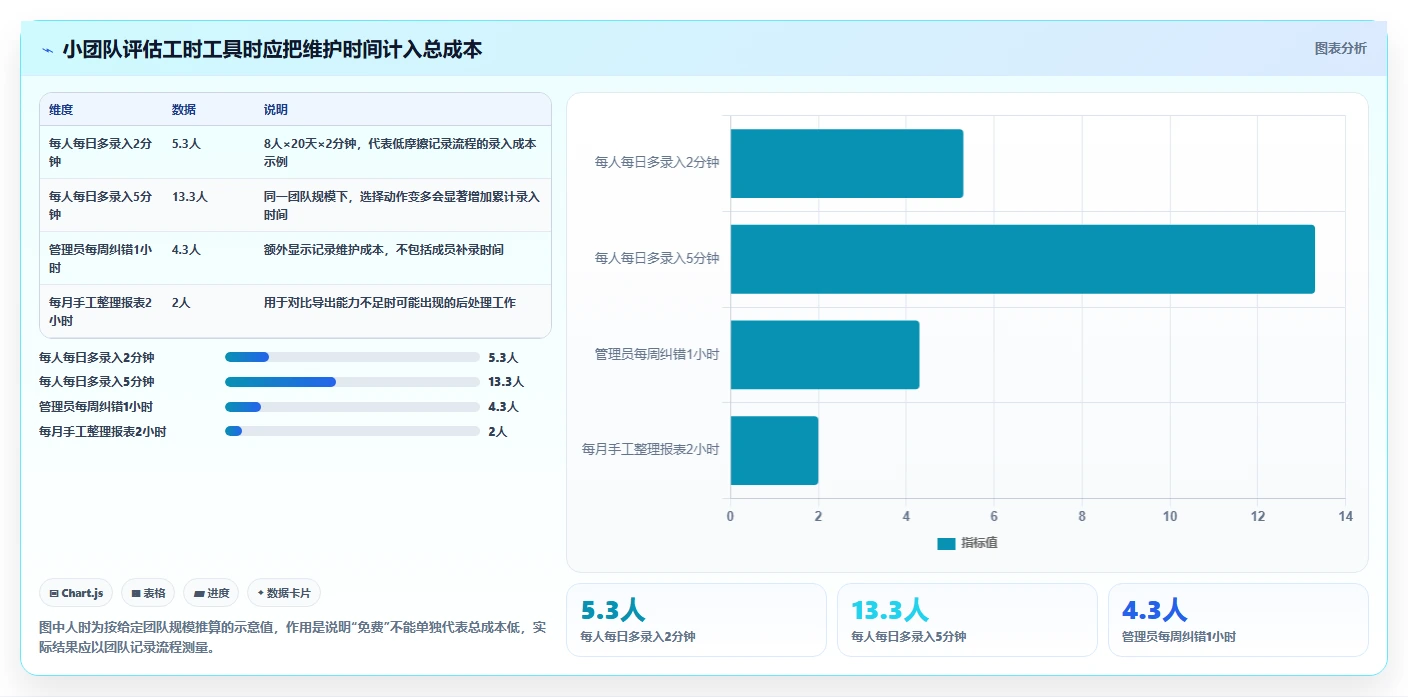Image resolution: width=1408 pixels, height=697 pixels.
Task: Click the page title 小团队评估工时工具时应把维护时间计入总成本
Action: coord(272,49)
